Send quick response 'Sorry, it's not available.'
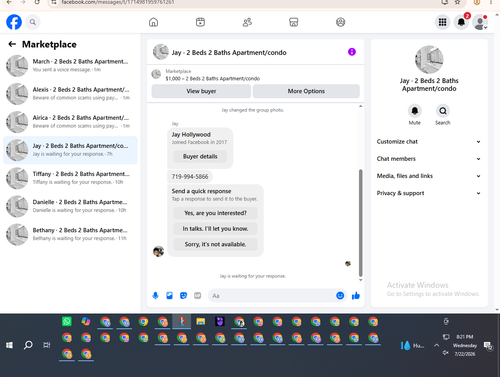500x377 pixels. [x=215, y=244]
